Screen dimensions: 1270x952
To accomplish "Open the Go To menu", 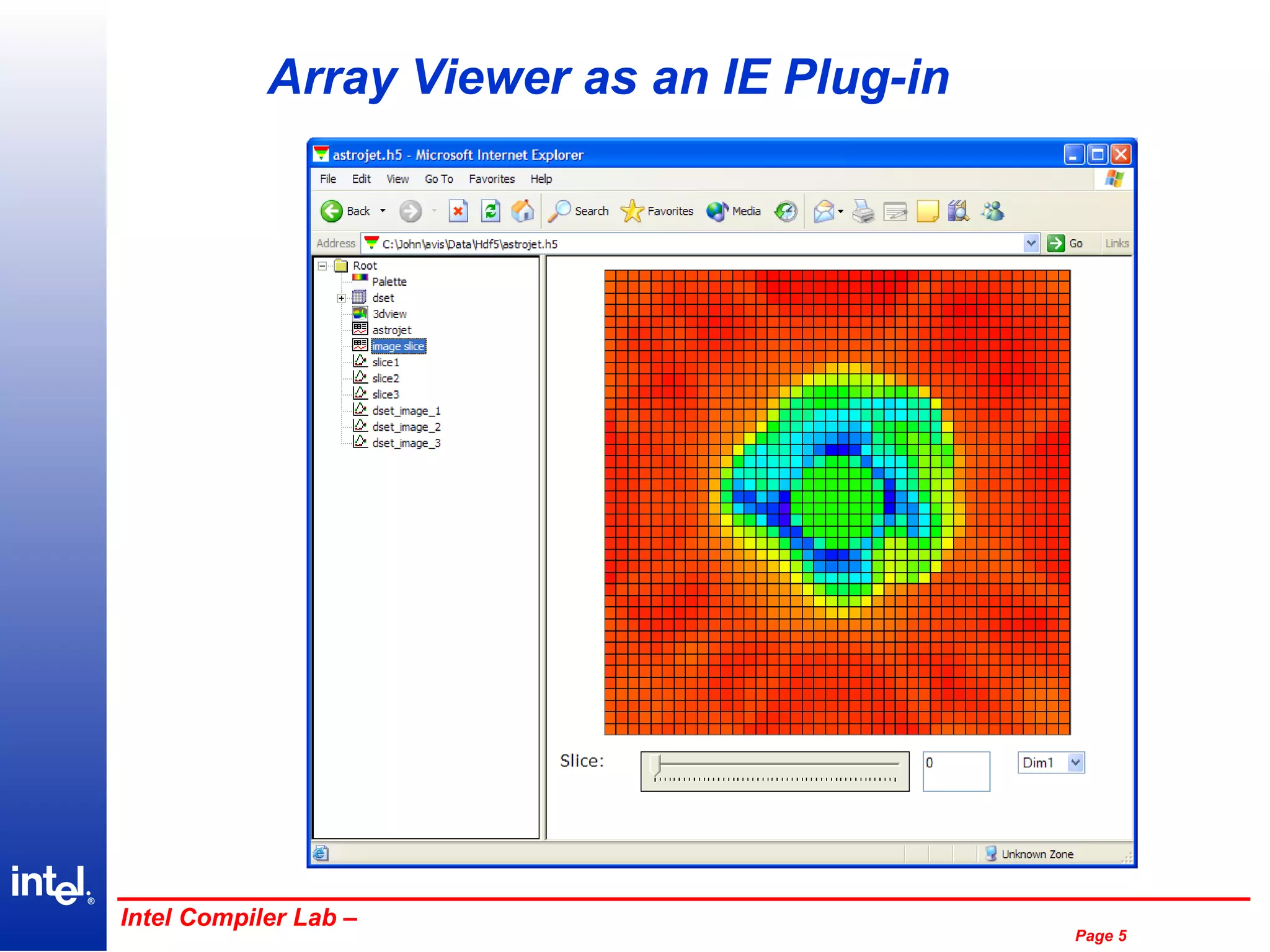I will (x=439, y=179).
